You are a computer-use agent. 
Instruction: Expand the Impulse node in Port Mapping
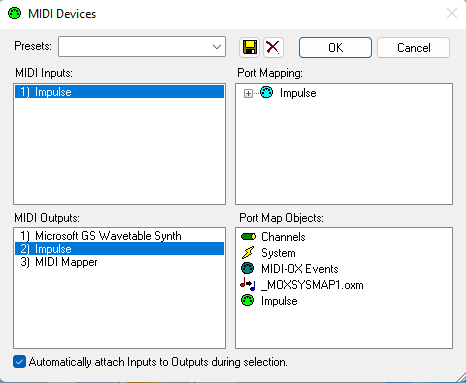point(248,94)
